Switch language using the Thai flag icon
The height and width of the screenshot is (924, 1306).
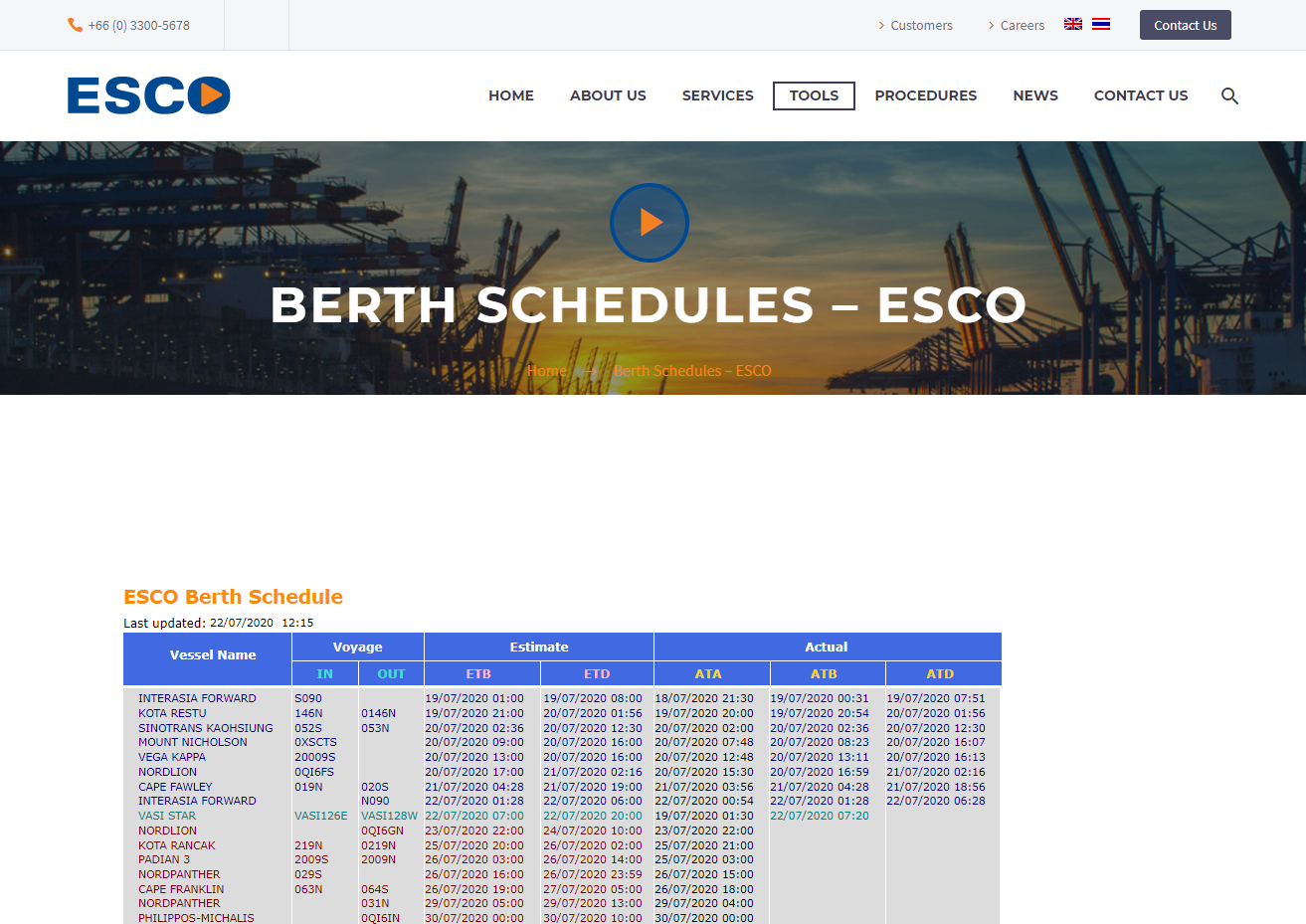[x=1099, y=24]
